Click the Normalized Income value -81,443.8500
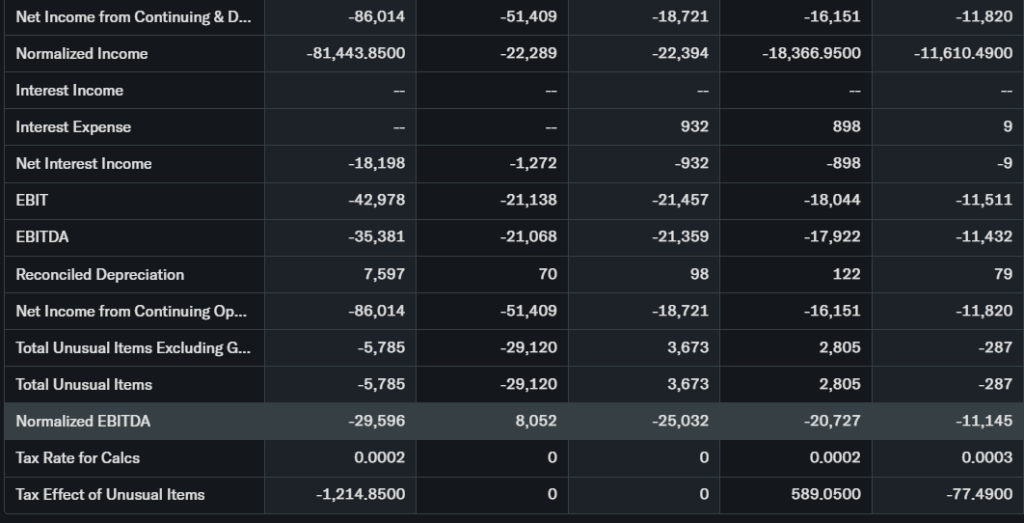The image size is (1024, 523). [355, 53]
